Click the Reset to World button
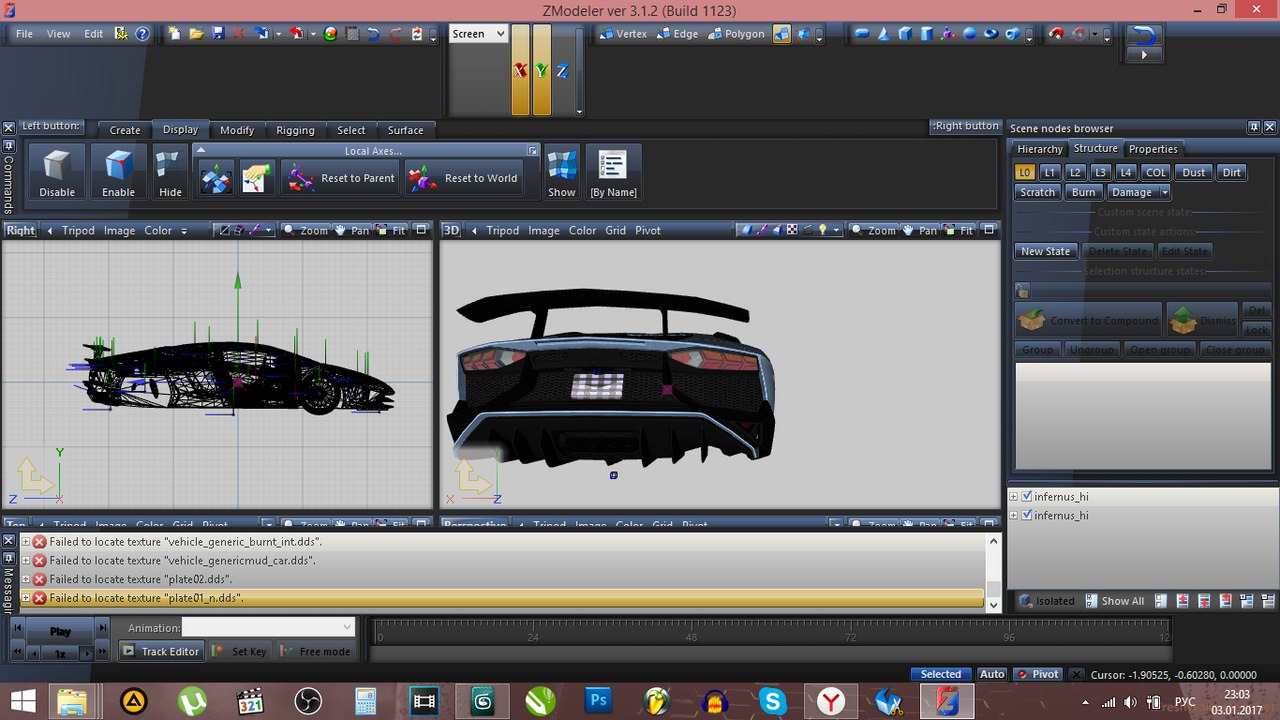The width and height of the screenshot is (1280, 720). 464,178
